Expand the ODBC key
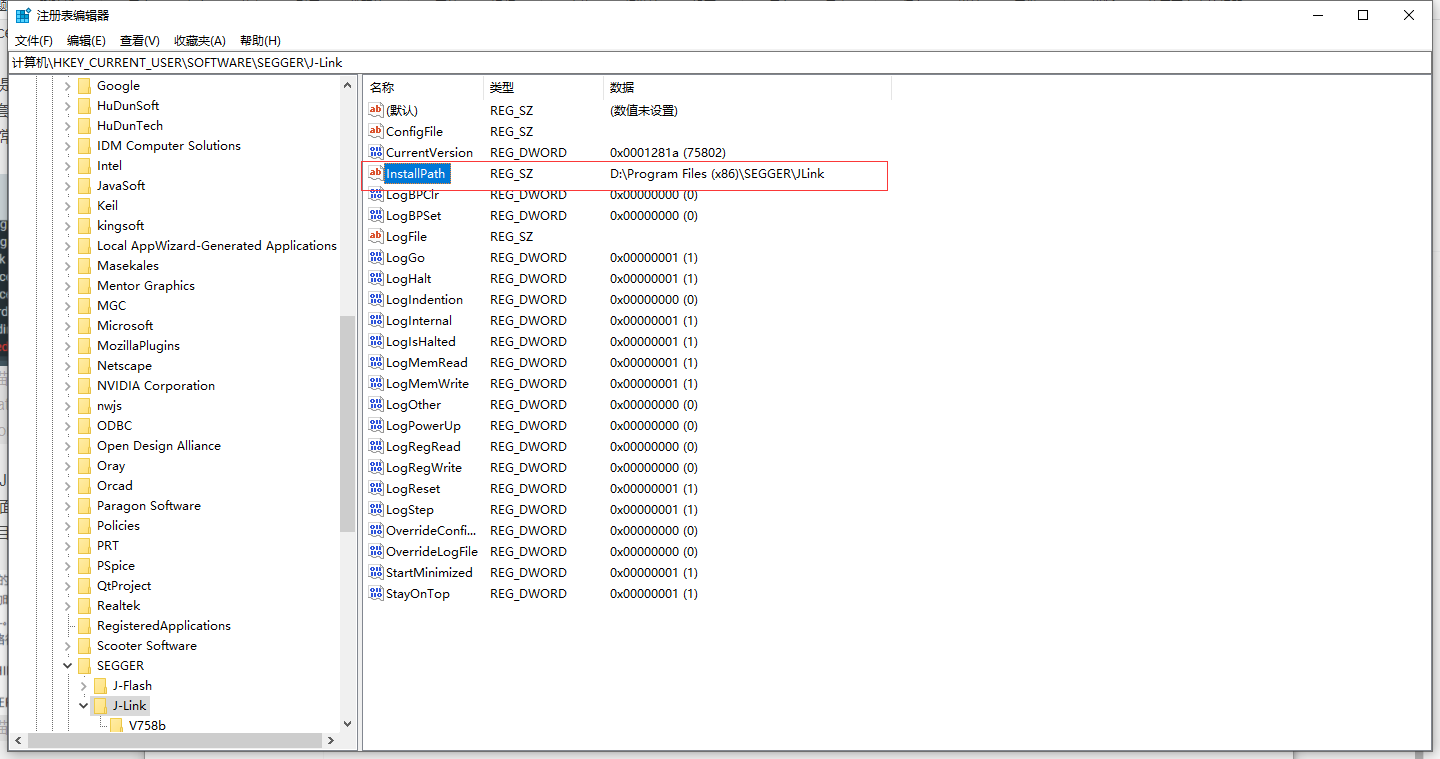This screenshot has width=1440, height=759. [68, 425]
